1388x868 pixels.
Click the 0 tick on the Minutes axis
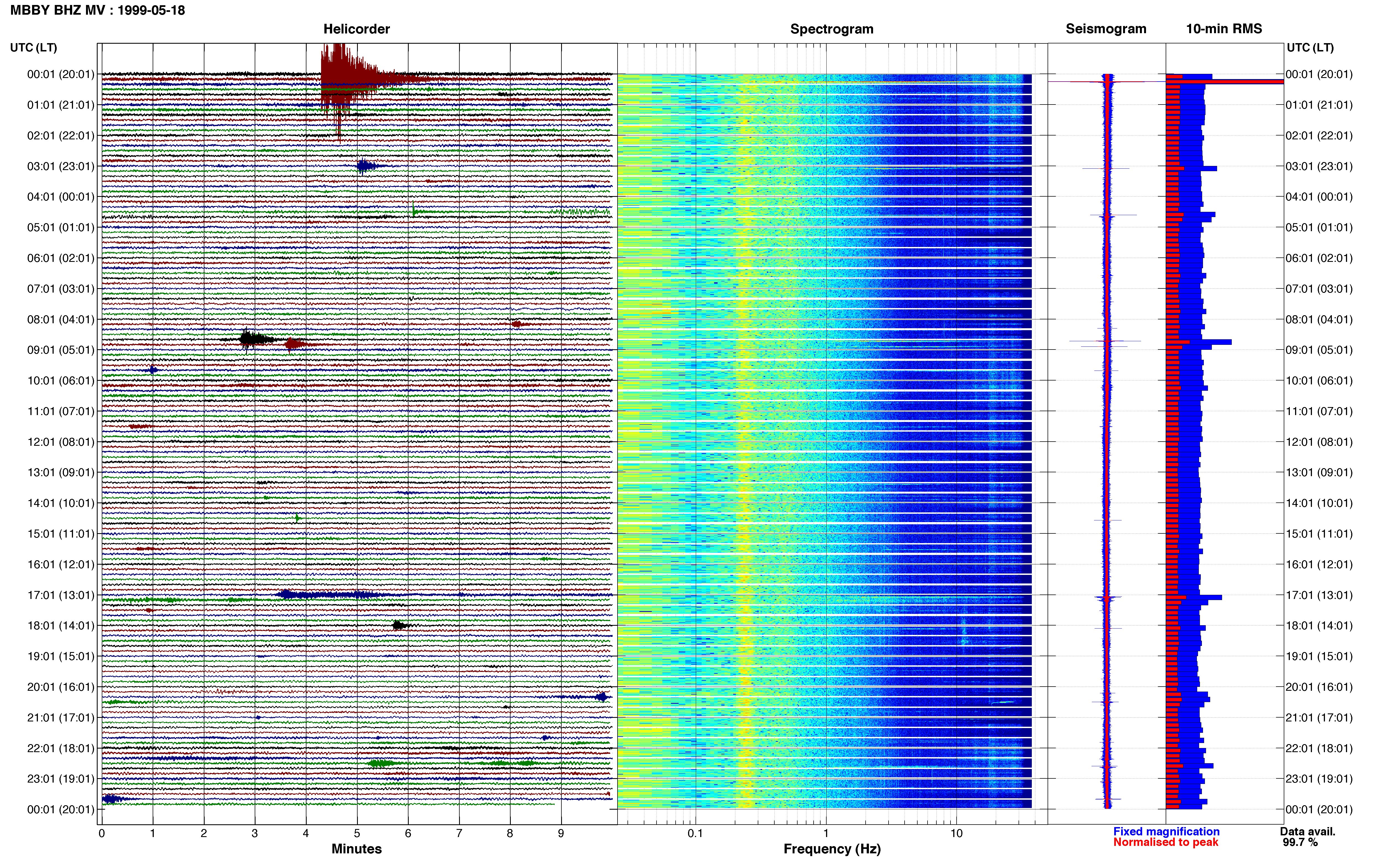click(x=101, y=833)
